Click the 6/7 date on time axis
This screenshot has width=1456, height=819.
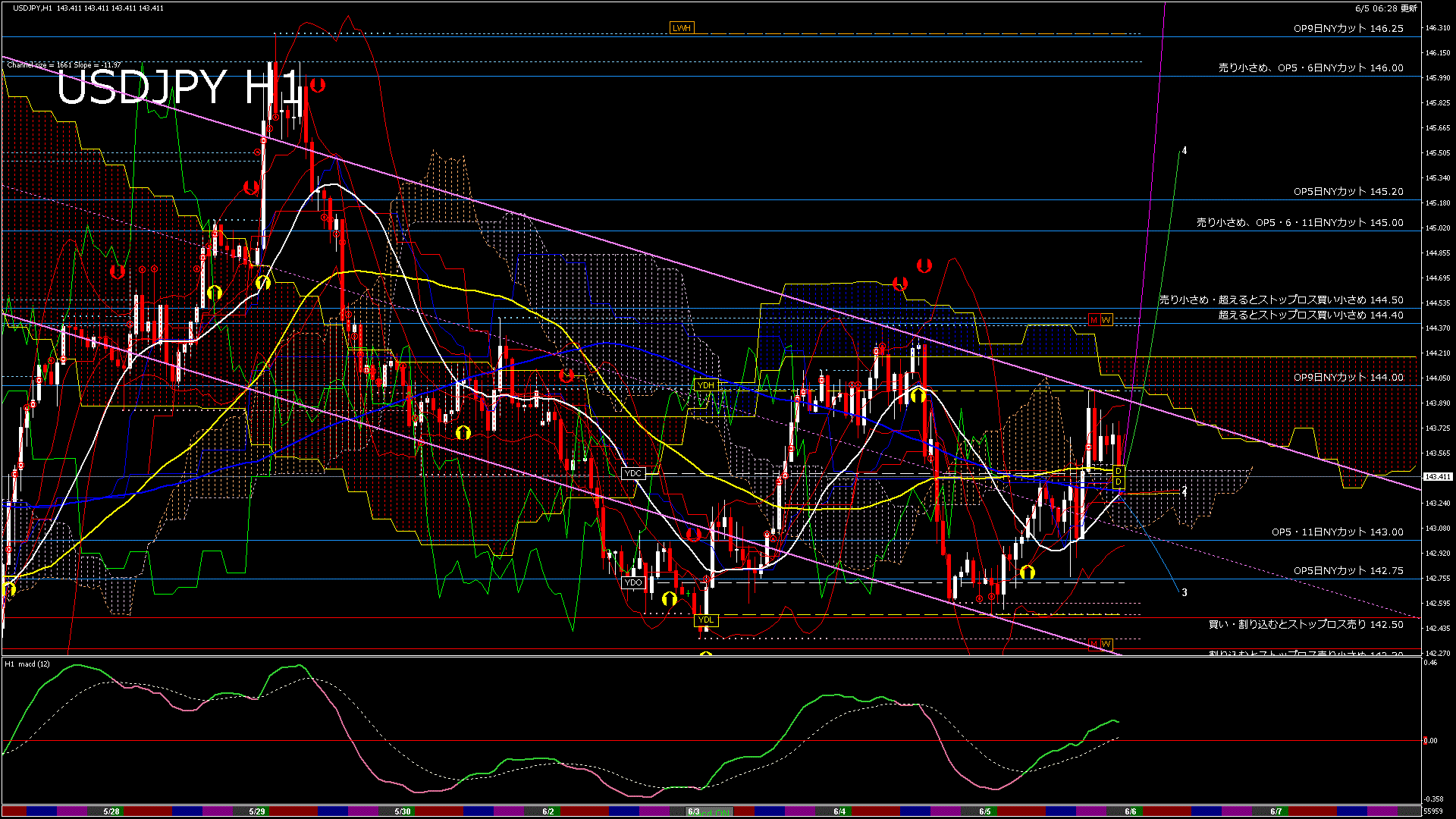coord(1276,811)
